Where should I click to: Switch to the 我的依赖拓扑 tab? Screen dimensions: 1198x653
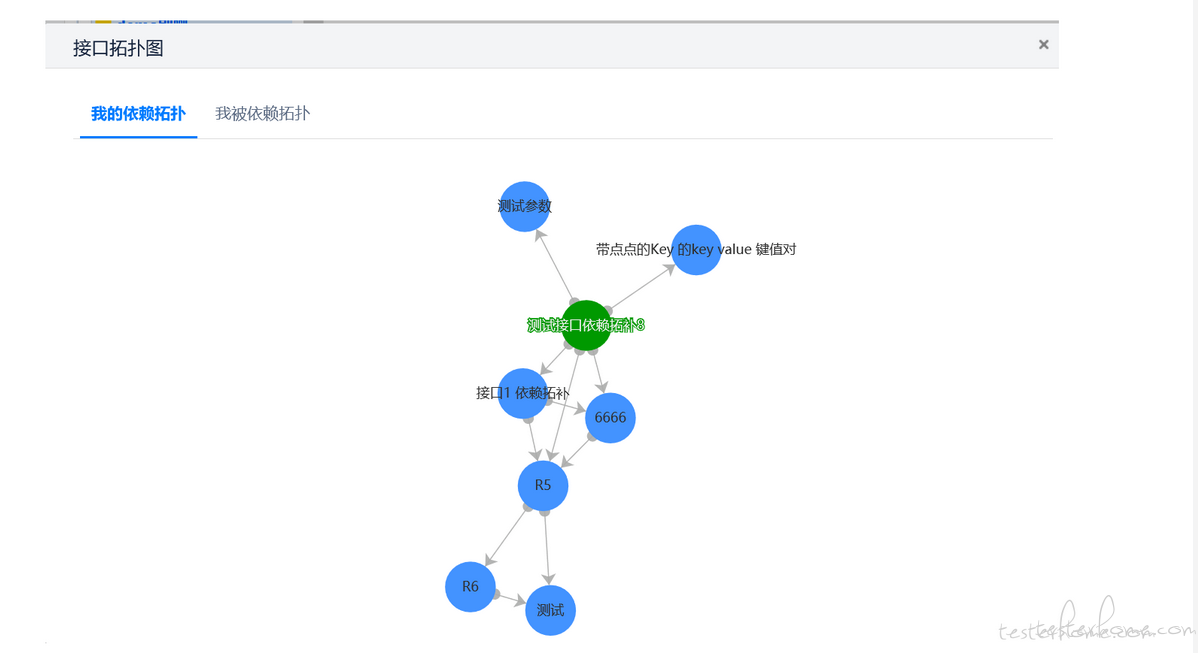point(138,114)
